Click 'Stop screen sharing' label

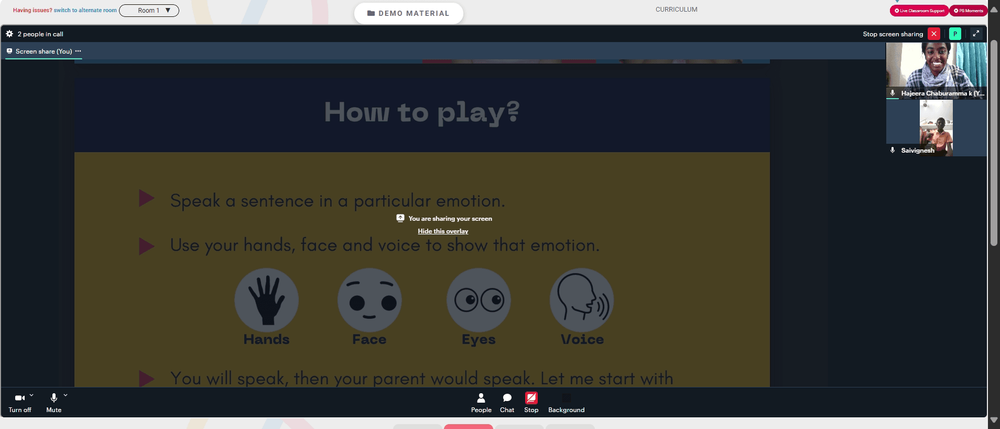(893, 34)
